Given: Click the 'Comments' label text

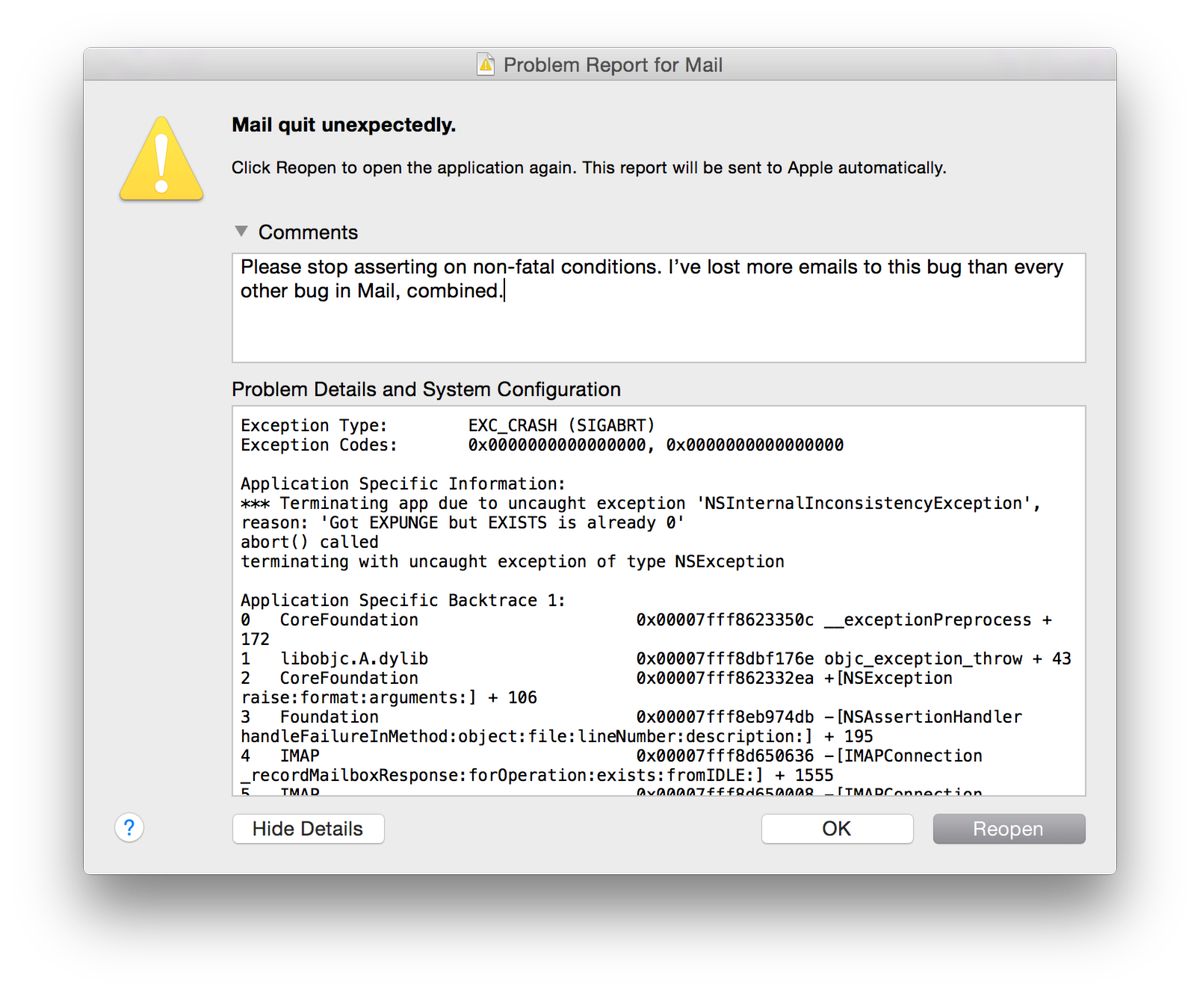Looking at the screenshot, I should pos(308,232).
